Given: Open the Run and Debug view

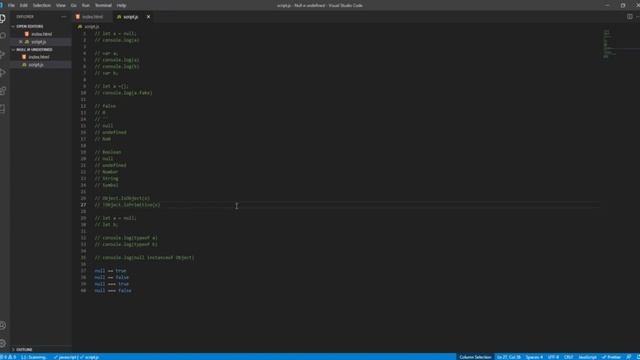Looking at the screenshot, I should (3, 73).
